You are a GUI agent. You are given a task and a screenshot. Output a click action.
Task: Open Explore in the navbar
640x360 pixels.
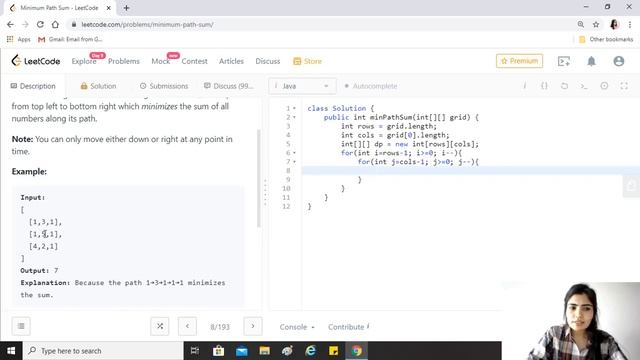click(84, 61)
